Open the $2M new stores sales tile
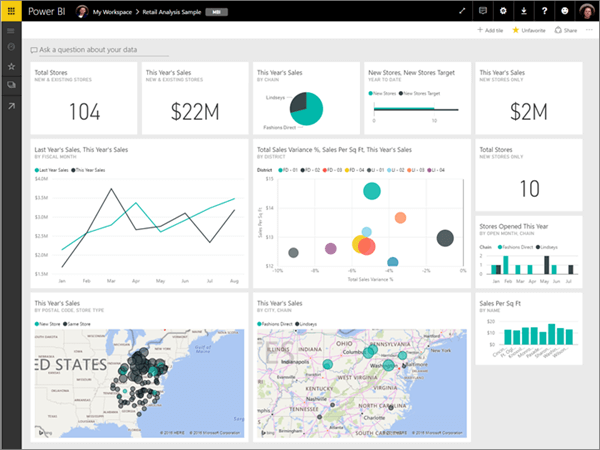The image size is (600, 450). point(529,98)
